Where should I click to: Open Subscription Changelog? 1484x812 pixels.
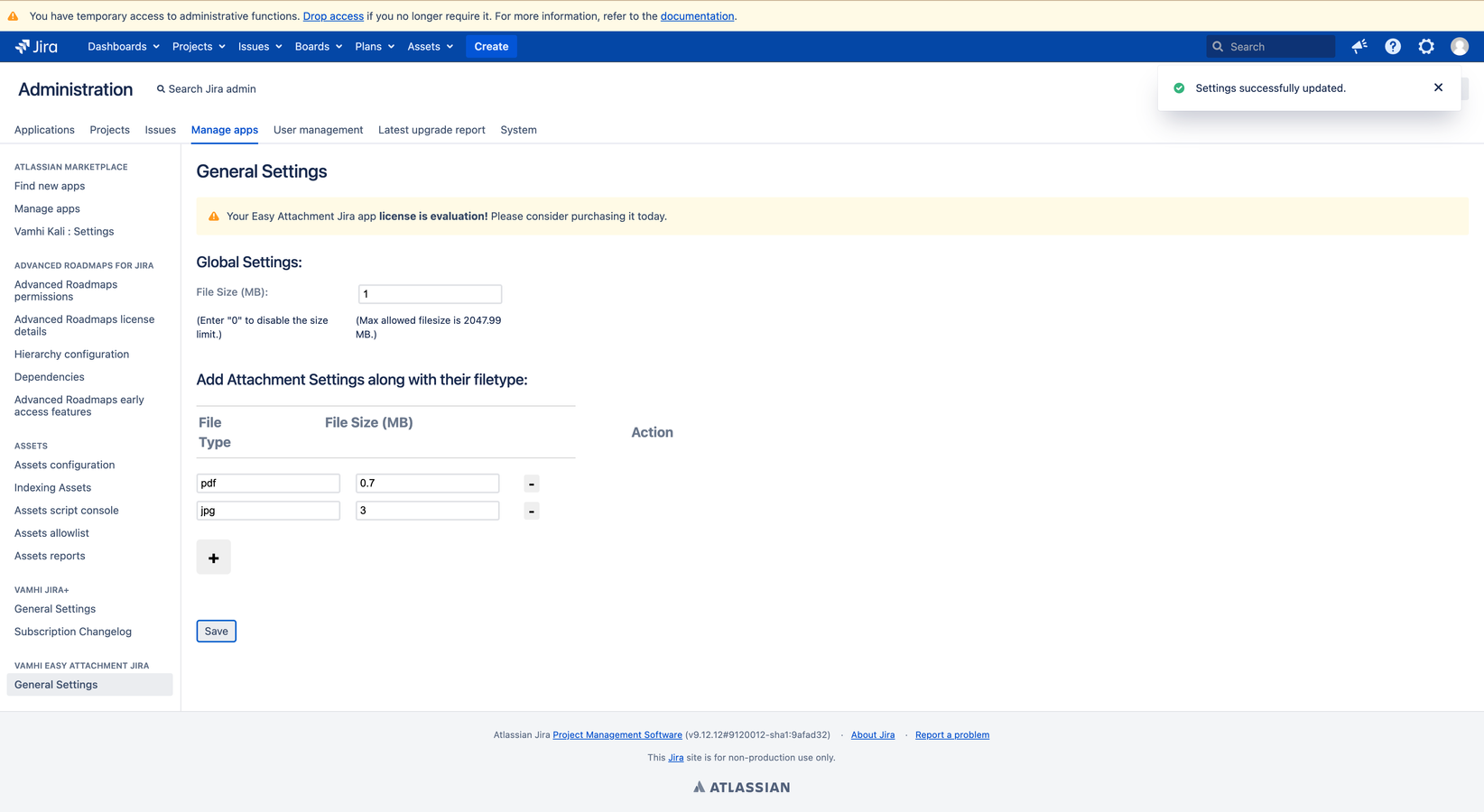point(73,632)
